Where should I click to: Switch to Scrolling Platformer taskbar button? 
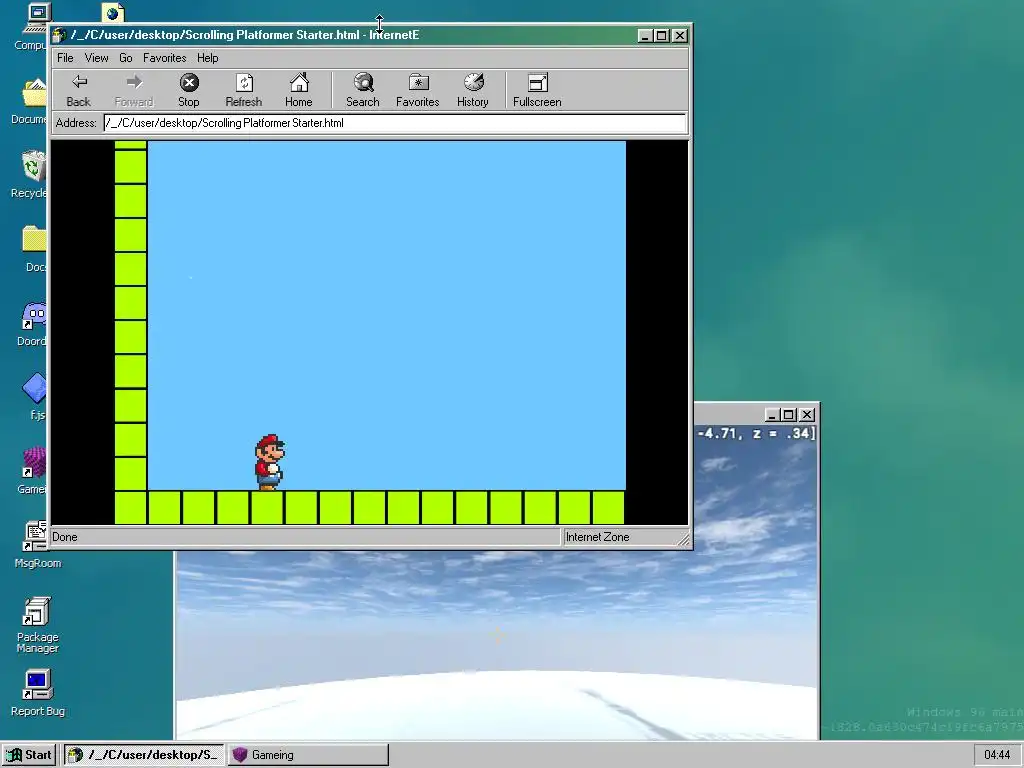tap(144, 755)
